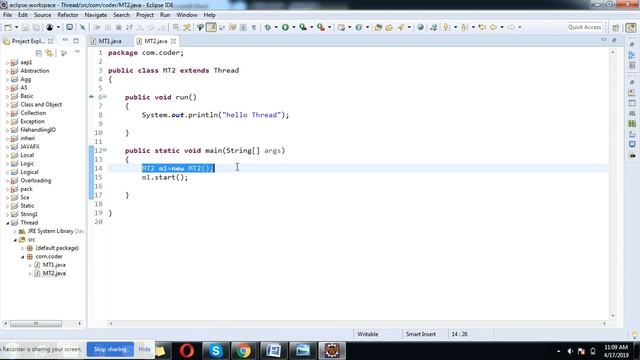Switch to the MT1.java editor tab
Screen dimensions: 640x360
110,41
